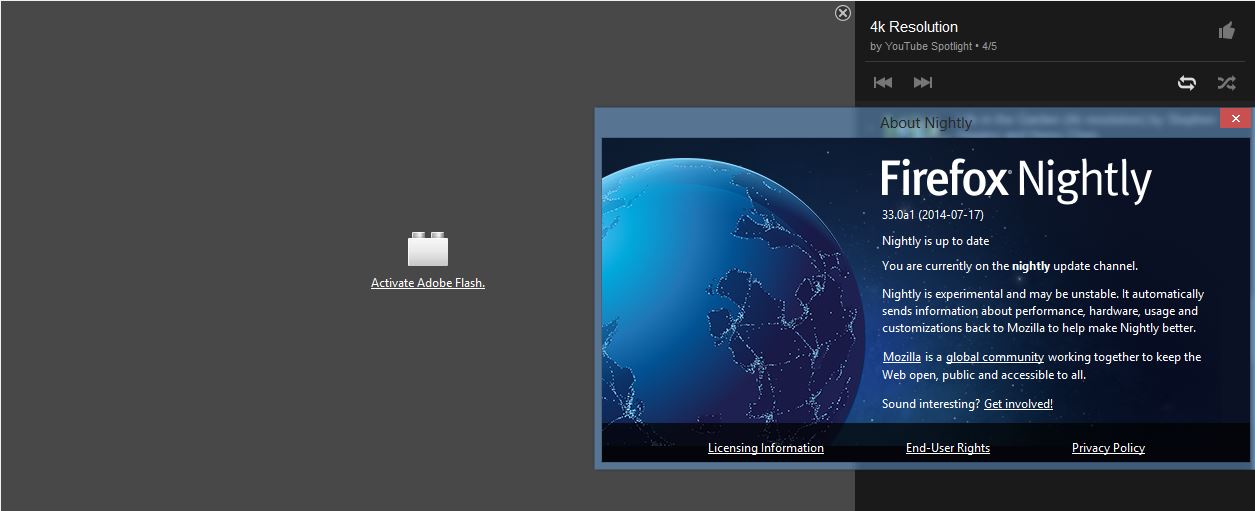Click the About Nightly title bar text
The width and height of the screenshot is (1255, 511).
coord(926,123)
